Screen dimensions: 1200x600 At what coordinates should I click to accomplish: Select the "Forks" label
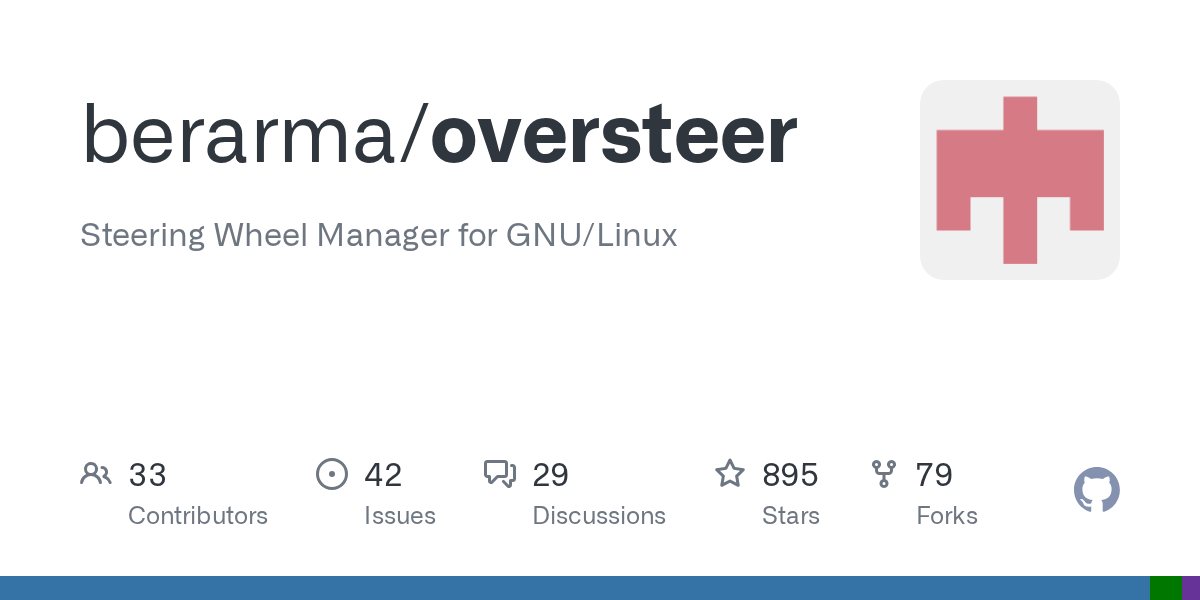pos(946,516)
